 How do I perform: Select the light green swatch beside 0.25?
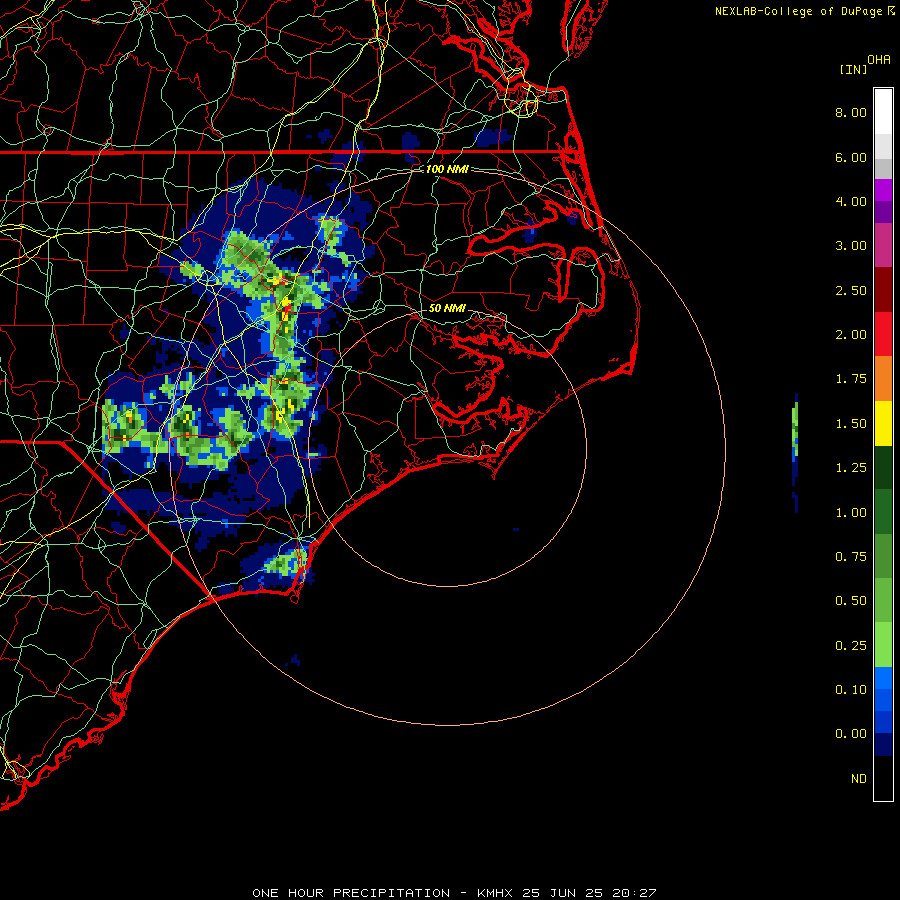coord(883,645)
